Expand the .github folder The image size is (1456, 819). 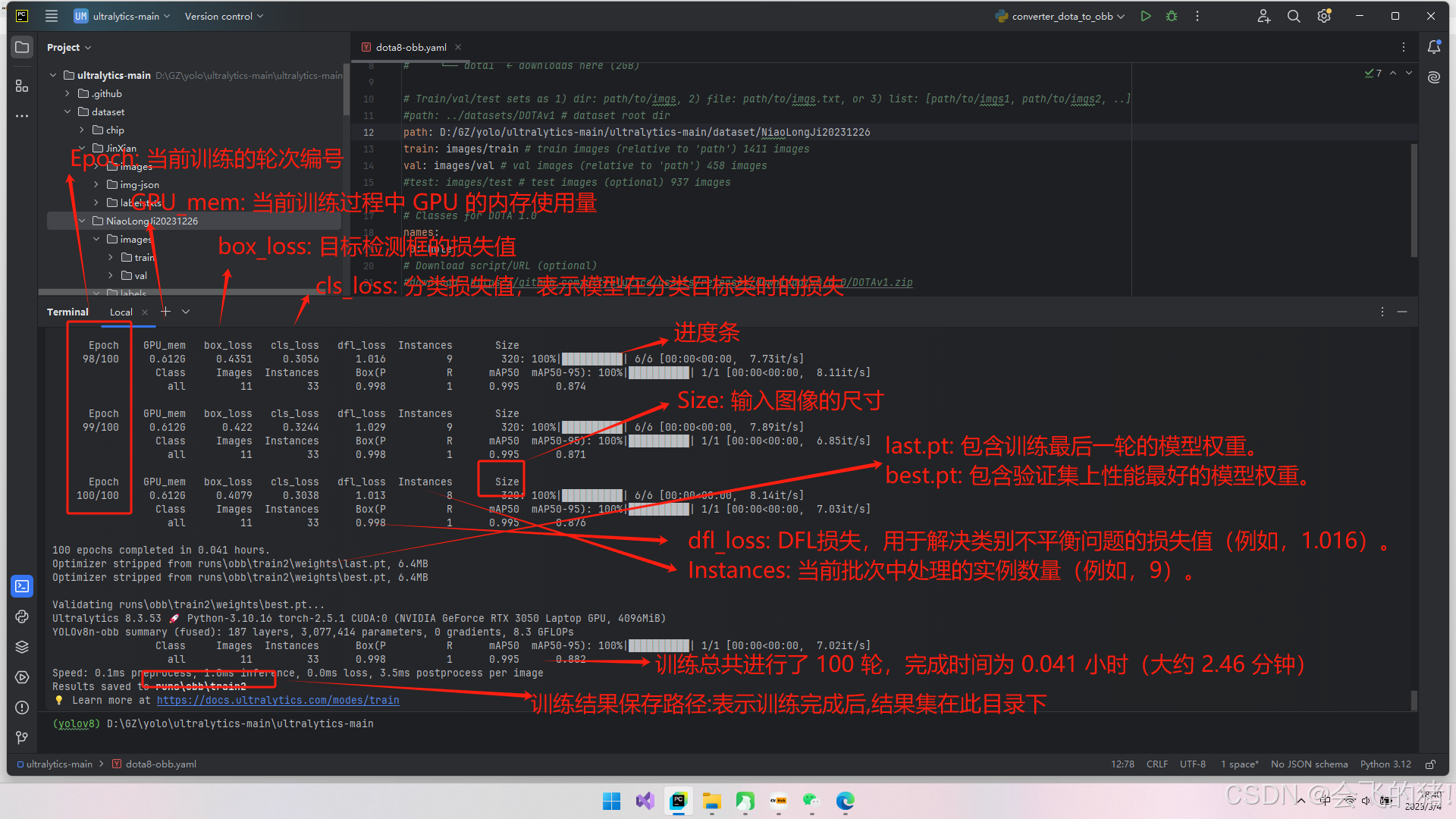(67, 93)
